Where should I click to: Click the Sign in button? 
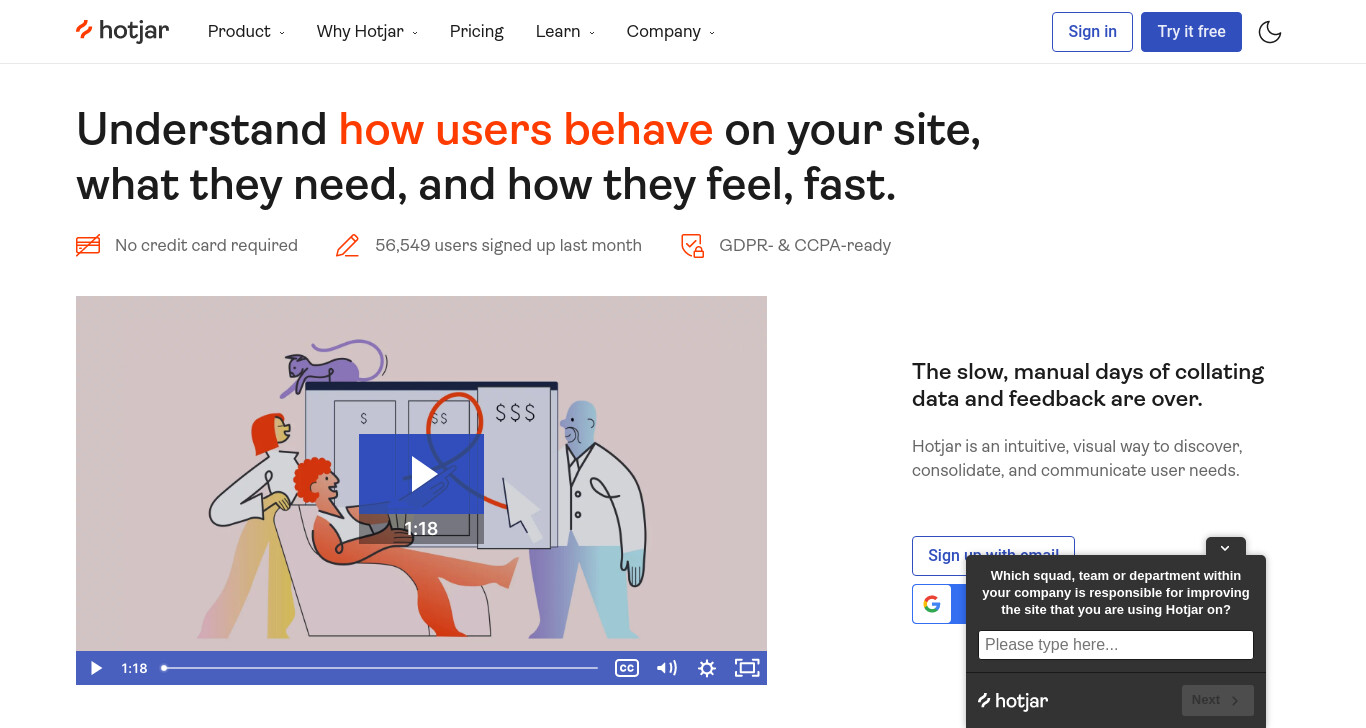1092,32
